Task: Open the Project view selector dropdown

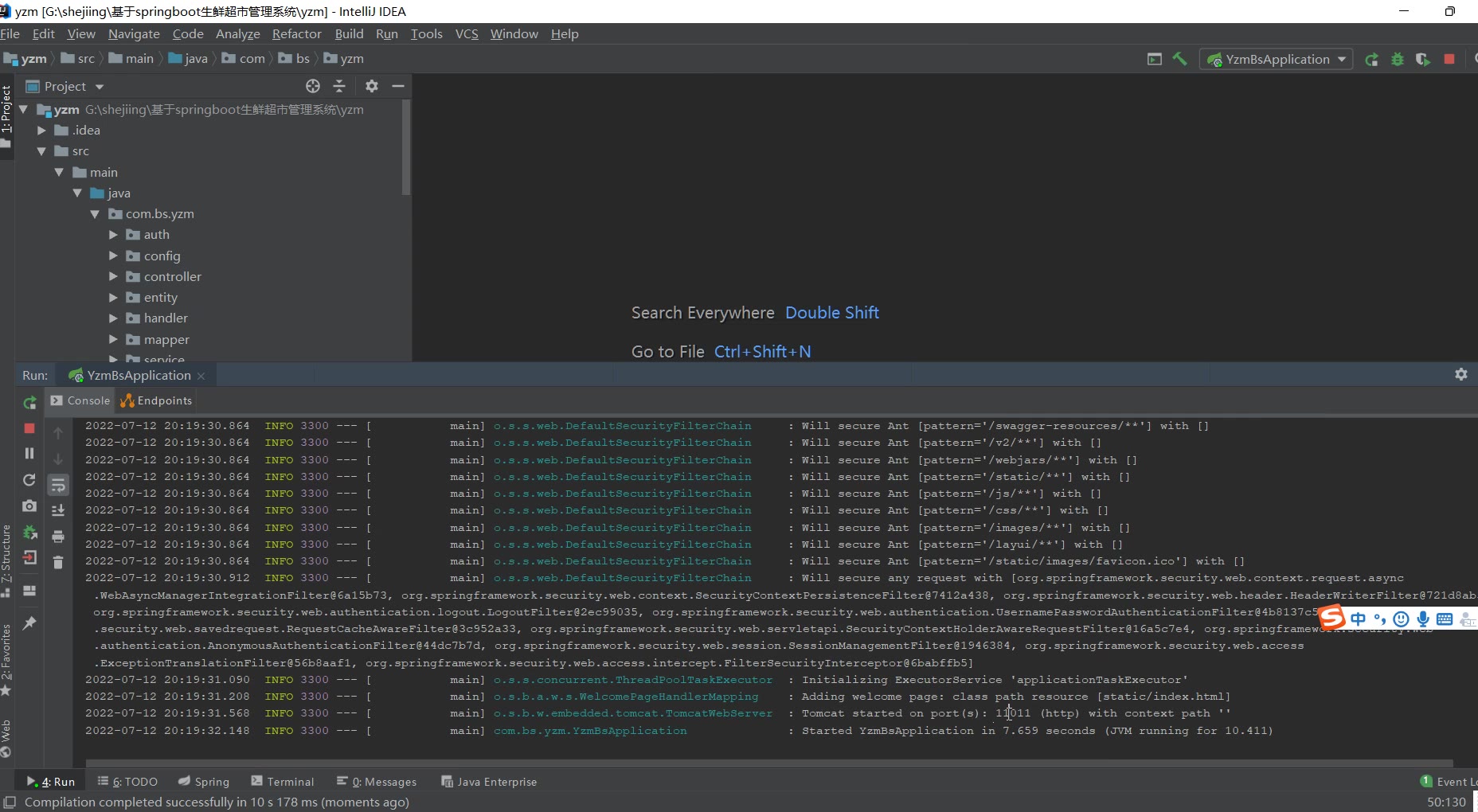Action: [100, 87]
